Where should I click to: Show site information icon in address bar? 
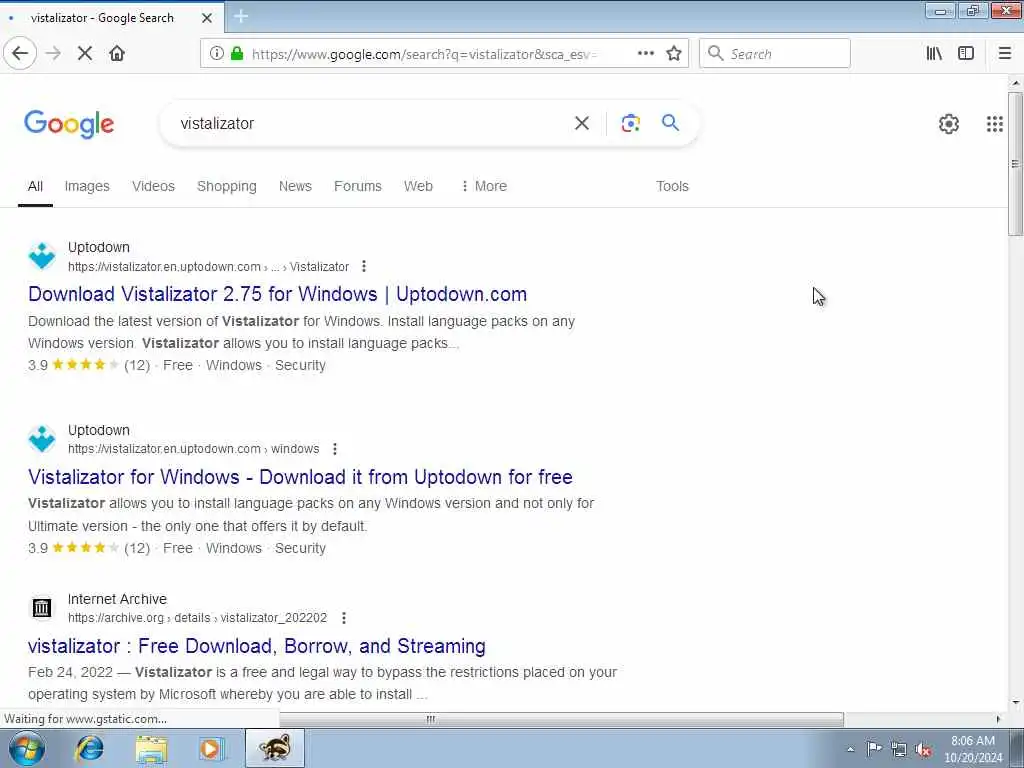[217, 54]
